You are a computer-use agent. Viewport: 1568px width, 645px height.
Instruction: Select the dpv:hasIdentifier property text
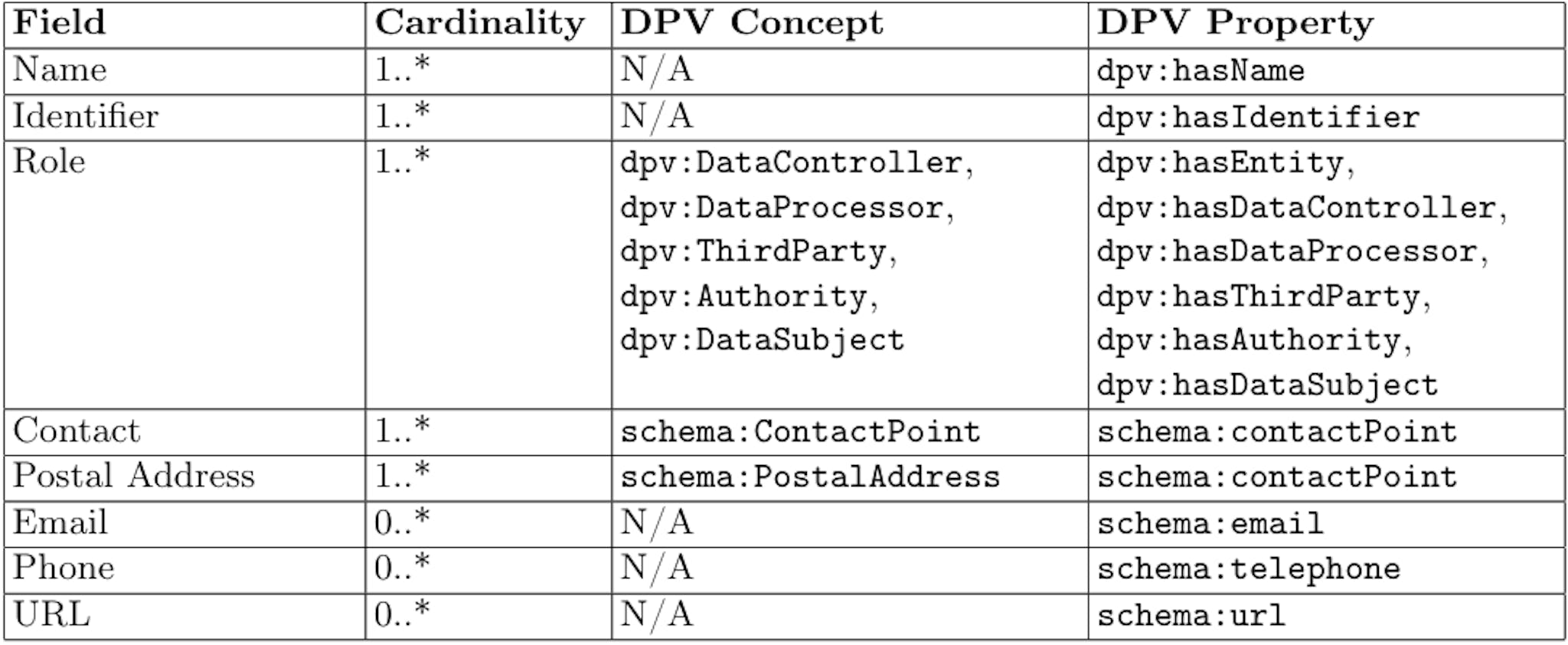[1258, 117]
